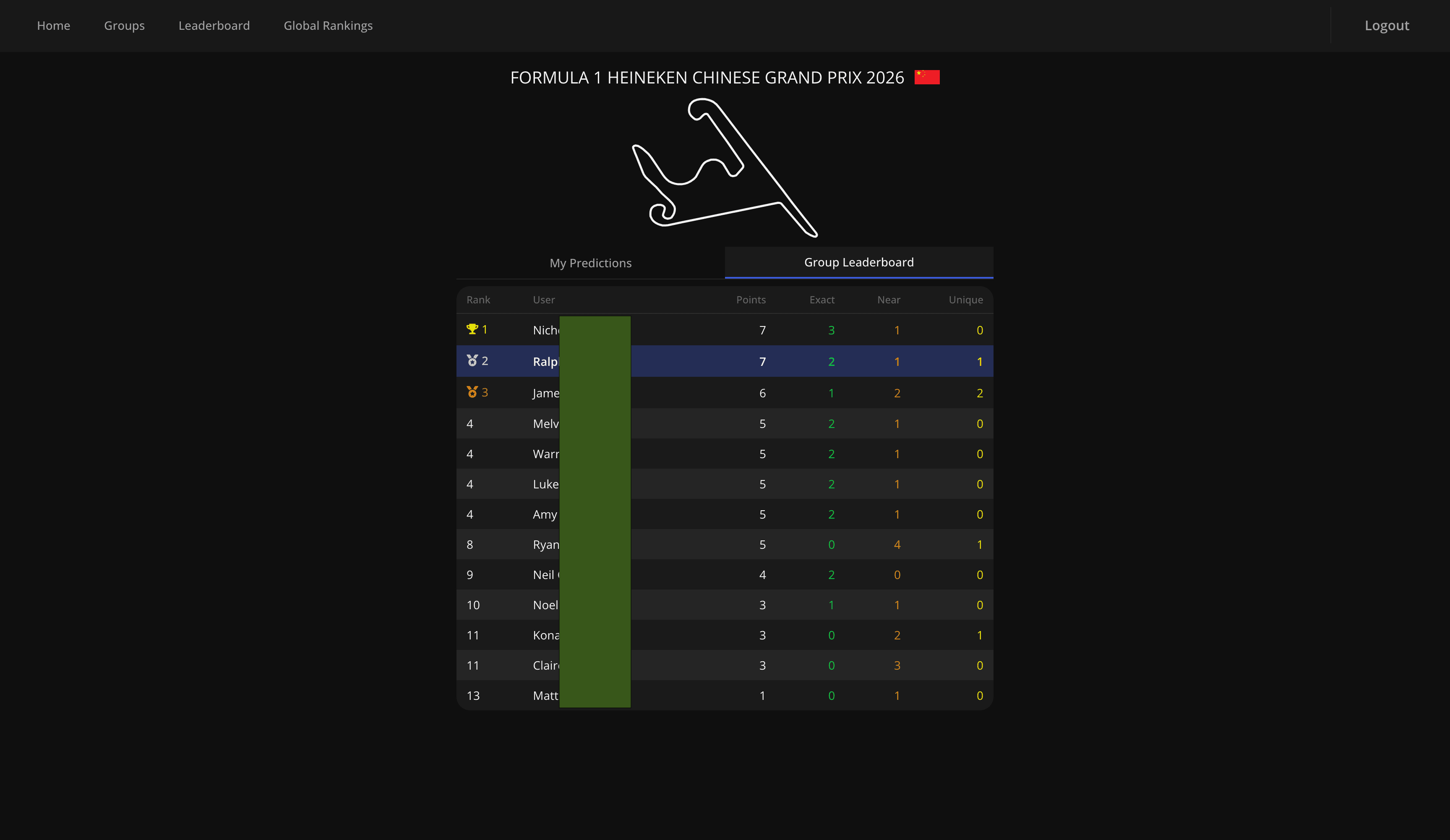This screenshot has height=840, width=1450.
Task: Sort the table by the Points column
Action: 751,300
